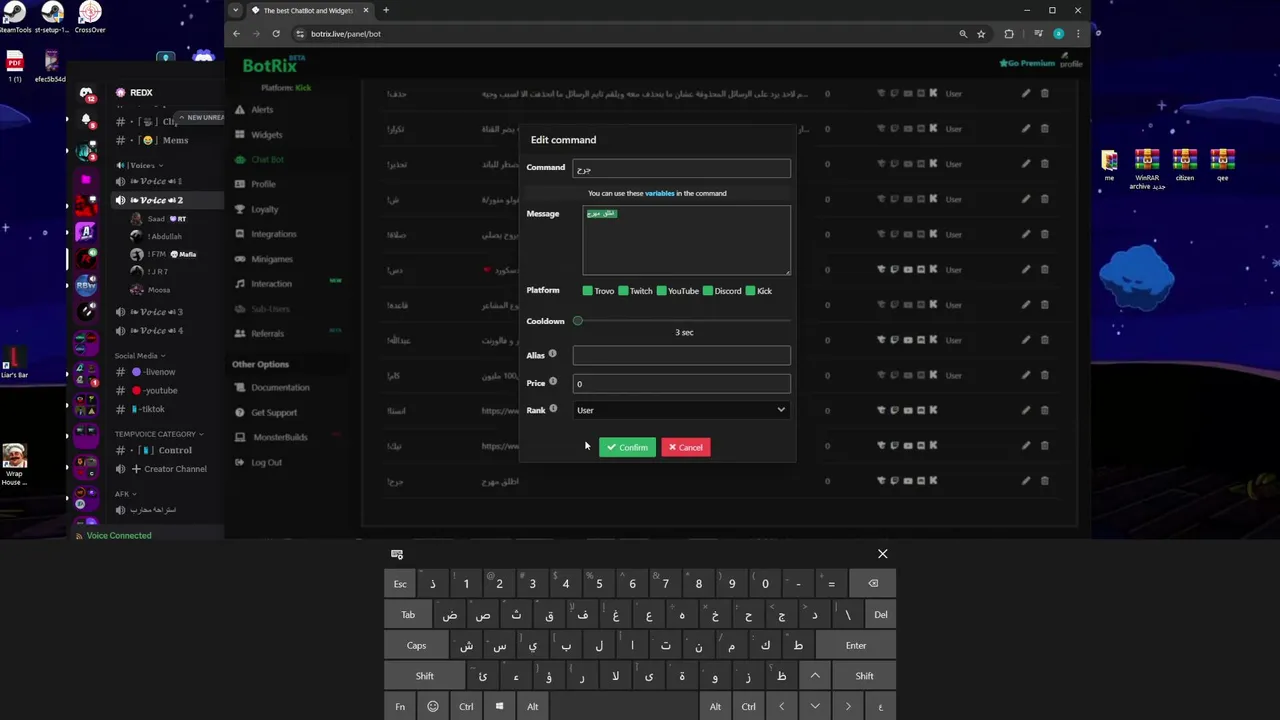Click the Referrals people icon

click(240, 333)
